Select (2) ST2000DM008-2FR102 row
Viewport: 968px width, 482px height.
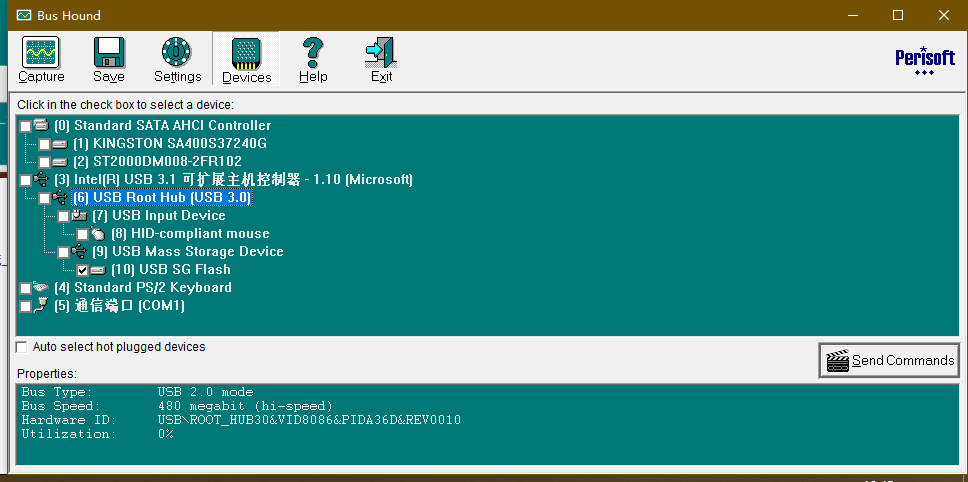point(157,162)
